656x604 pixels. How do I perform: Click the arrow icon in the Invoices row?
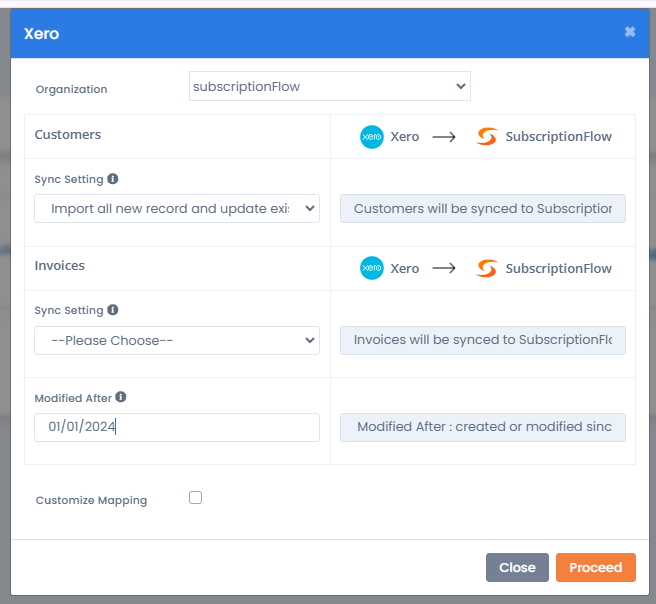pos(444,268)
